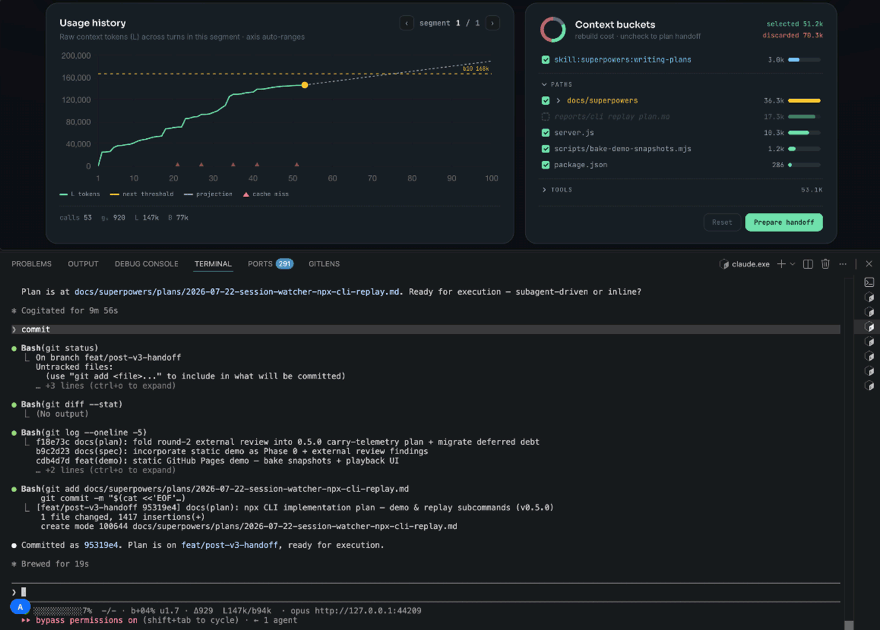Expand '+2 lines' under git log output
880x630 pixels.
pos(106,470)
